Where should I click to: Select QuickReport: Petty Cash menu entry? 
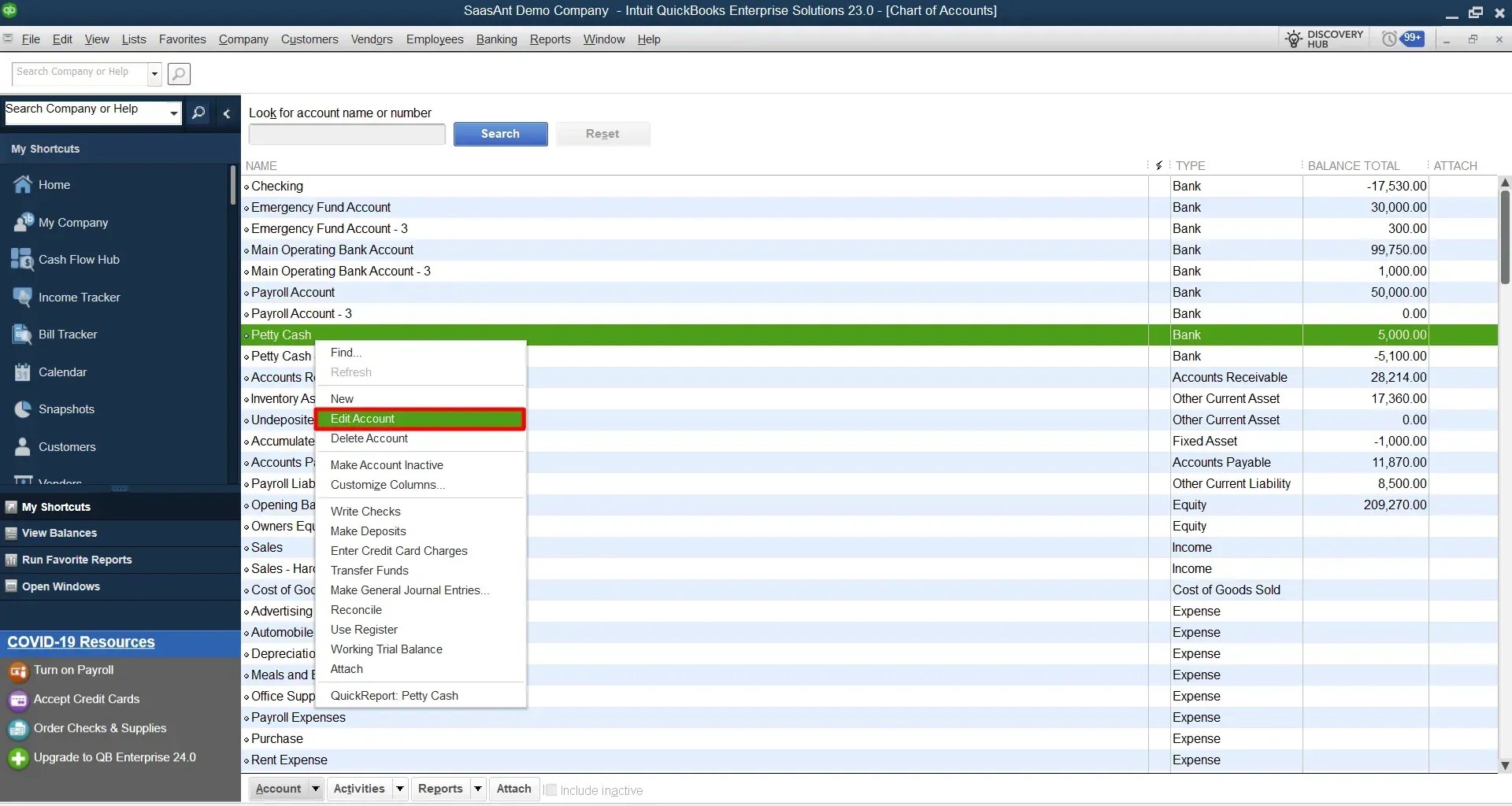point(420,696)
